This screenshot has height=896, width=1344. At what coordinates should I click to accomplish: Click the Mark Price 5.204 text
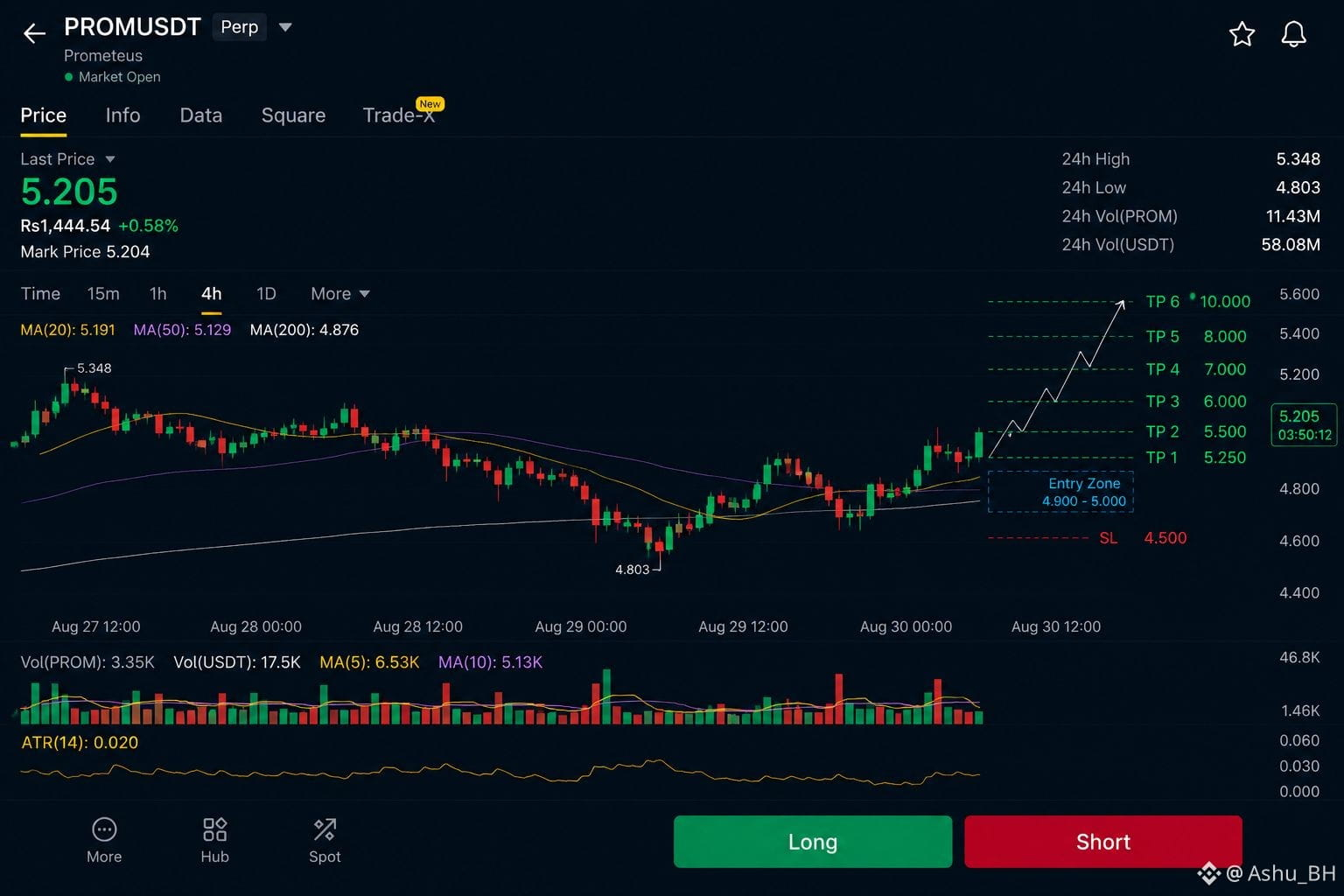pos(85,252)
